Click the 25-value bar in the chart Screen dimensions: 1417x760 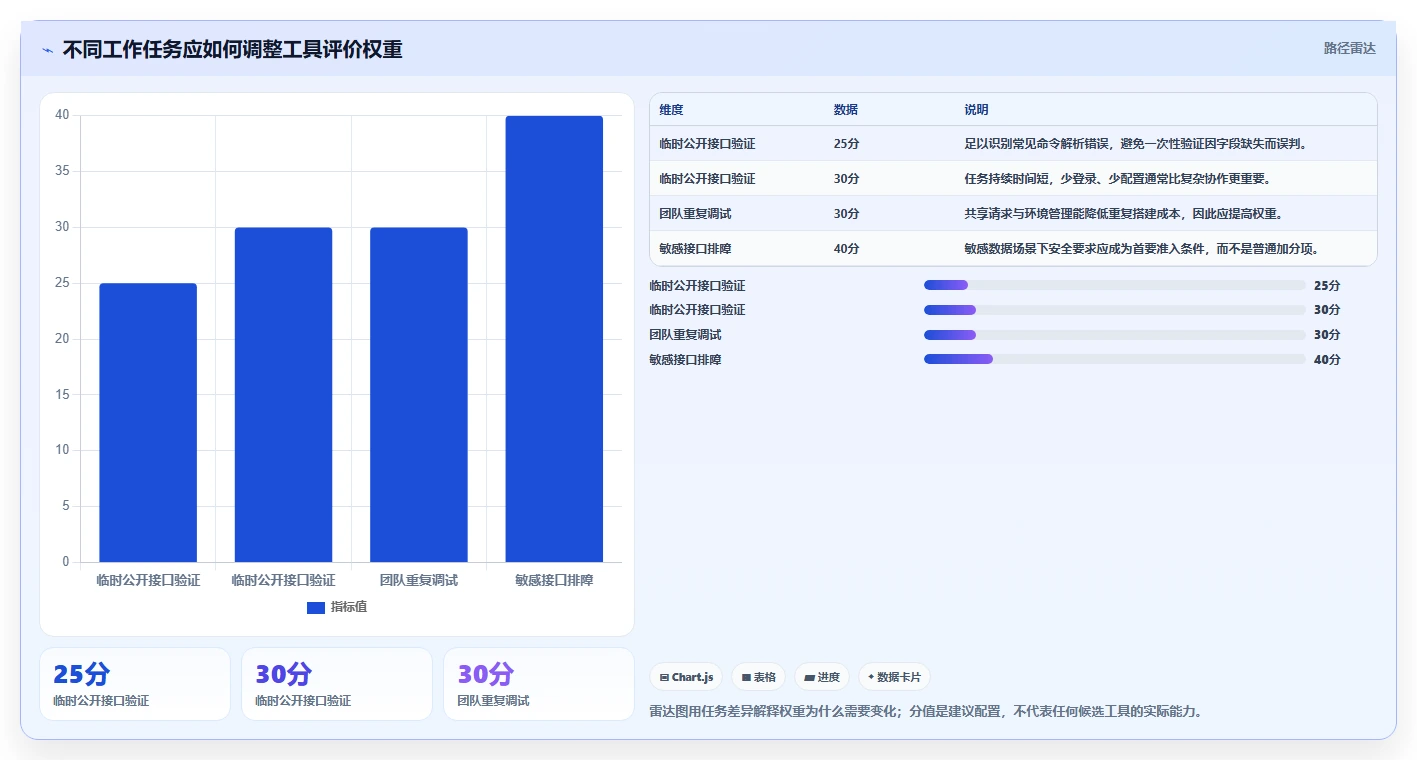(x=148, y=423)
